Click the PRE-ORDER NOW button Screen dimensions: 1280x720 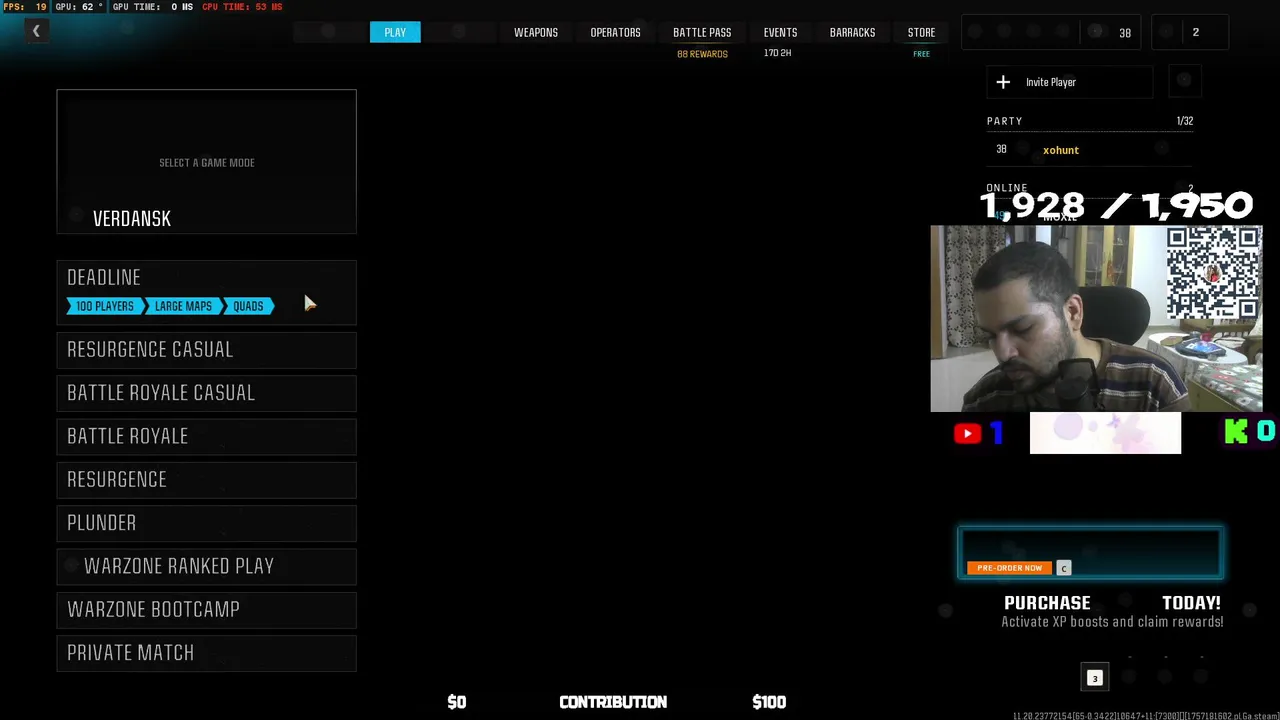(1010, 568)
